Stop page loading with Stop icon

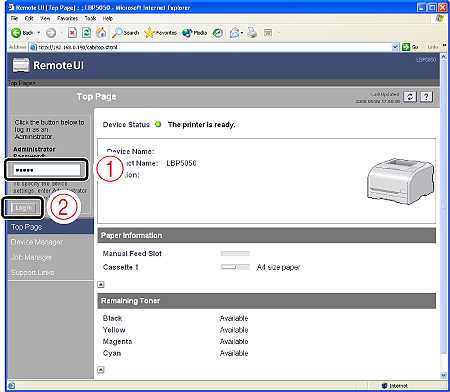(72, 33)
